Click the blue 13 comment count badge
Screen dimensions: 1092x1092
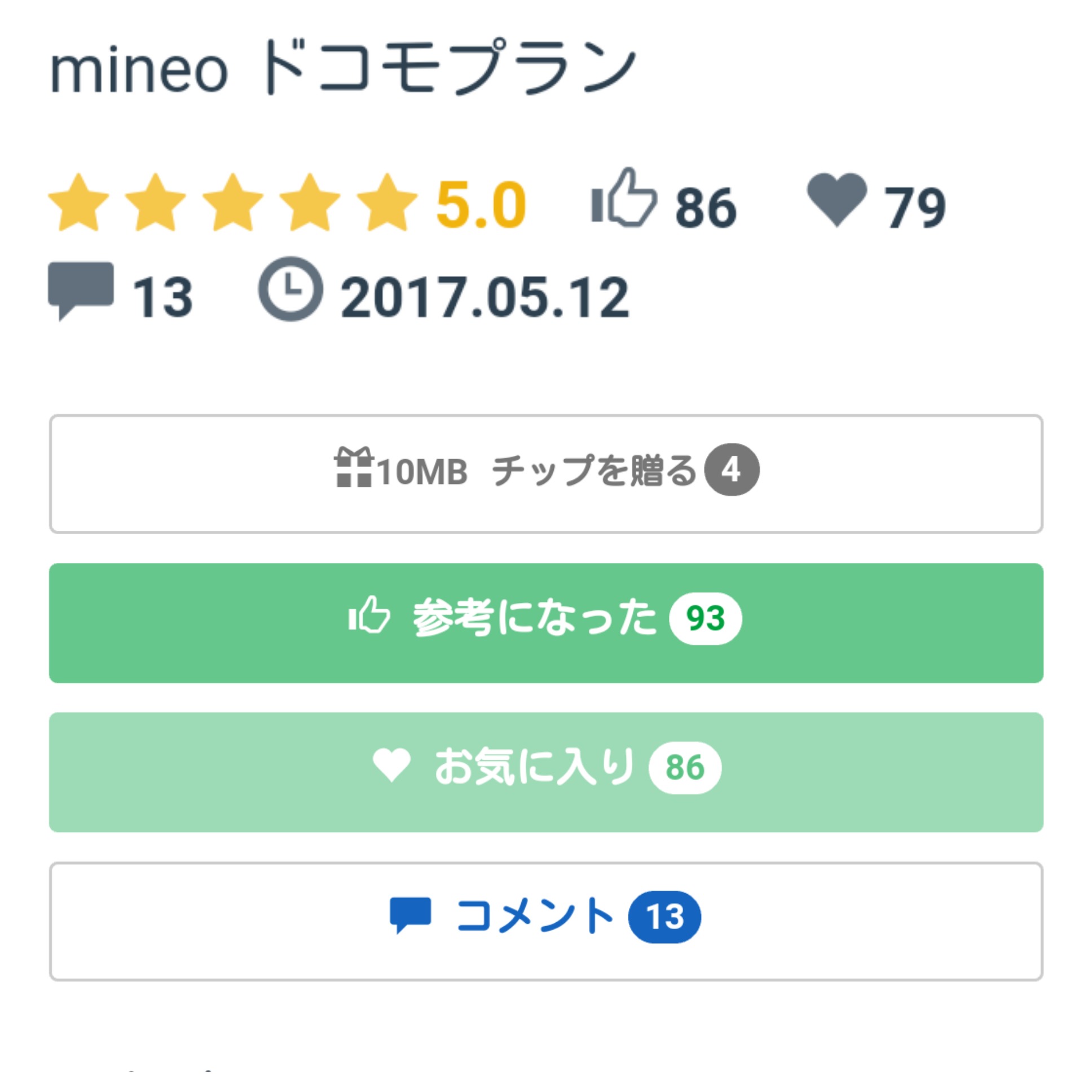664,917
